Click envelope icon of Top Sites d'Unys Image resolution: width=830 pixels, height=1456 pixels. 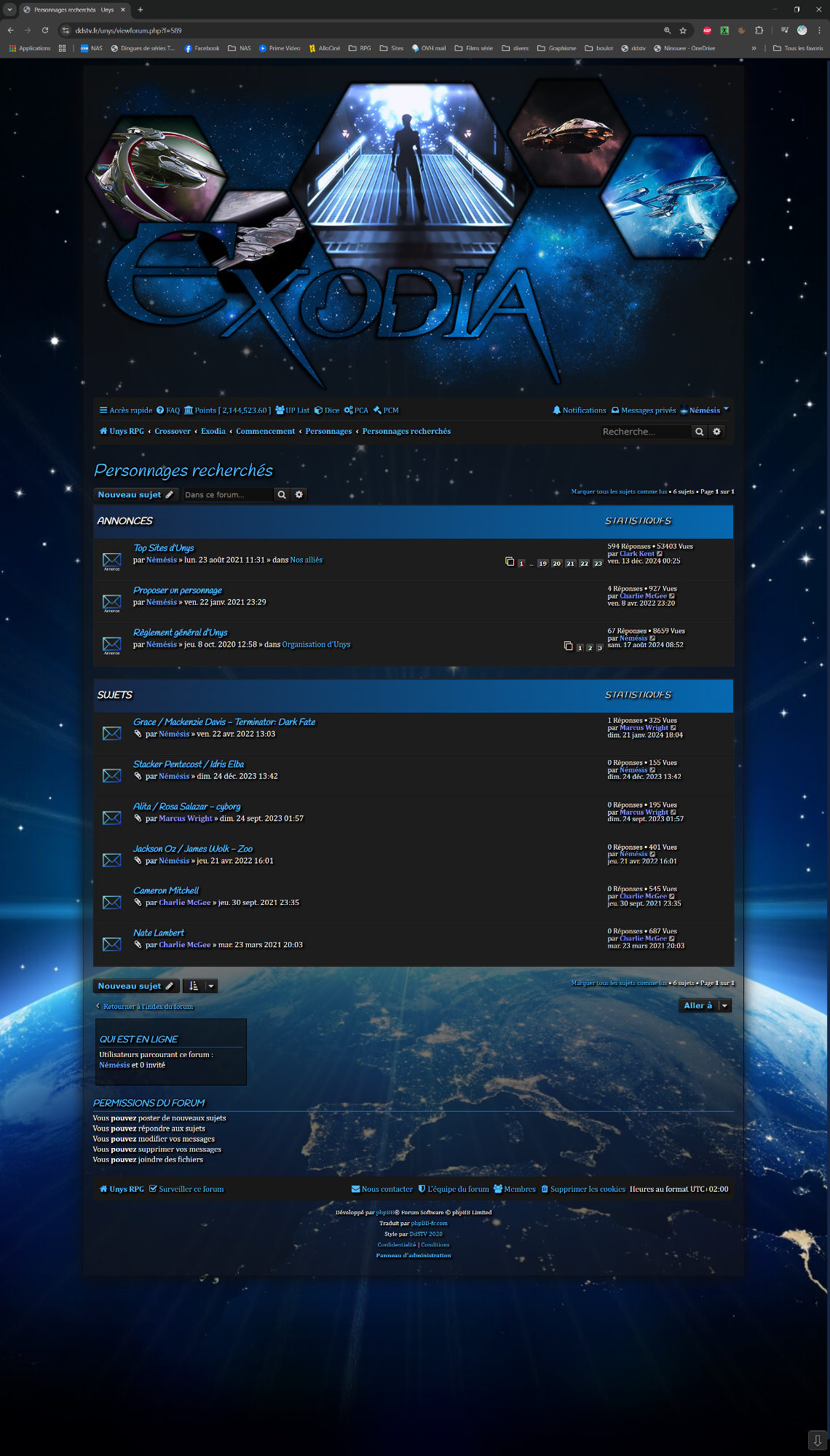(111, 559)
